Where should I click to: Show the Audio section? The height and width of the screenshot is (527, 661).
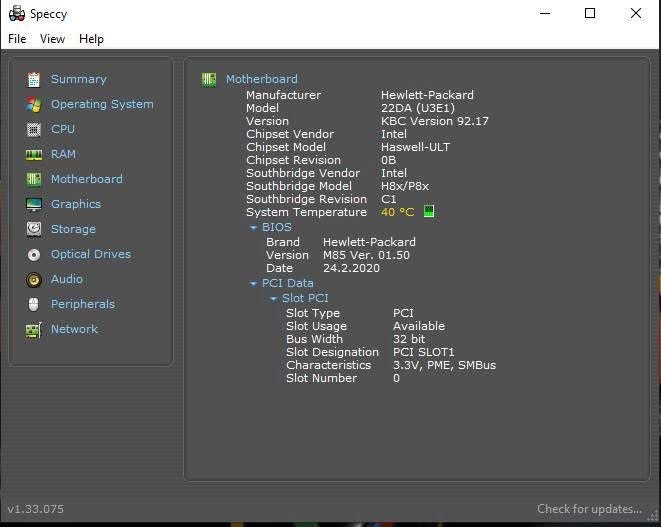click(67, 279)
